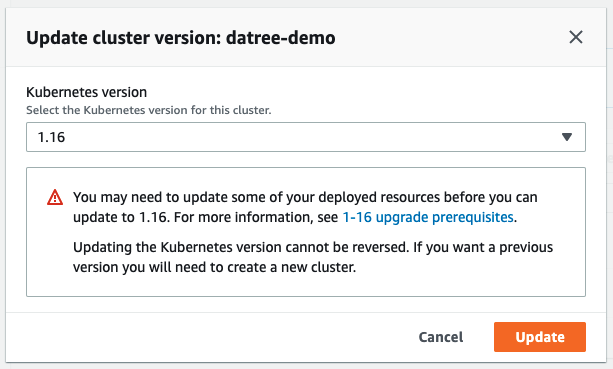Click the Cancel button
Image resolution: width=613 pixels, height=369 pixels.
coord(441,337)
